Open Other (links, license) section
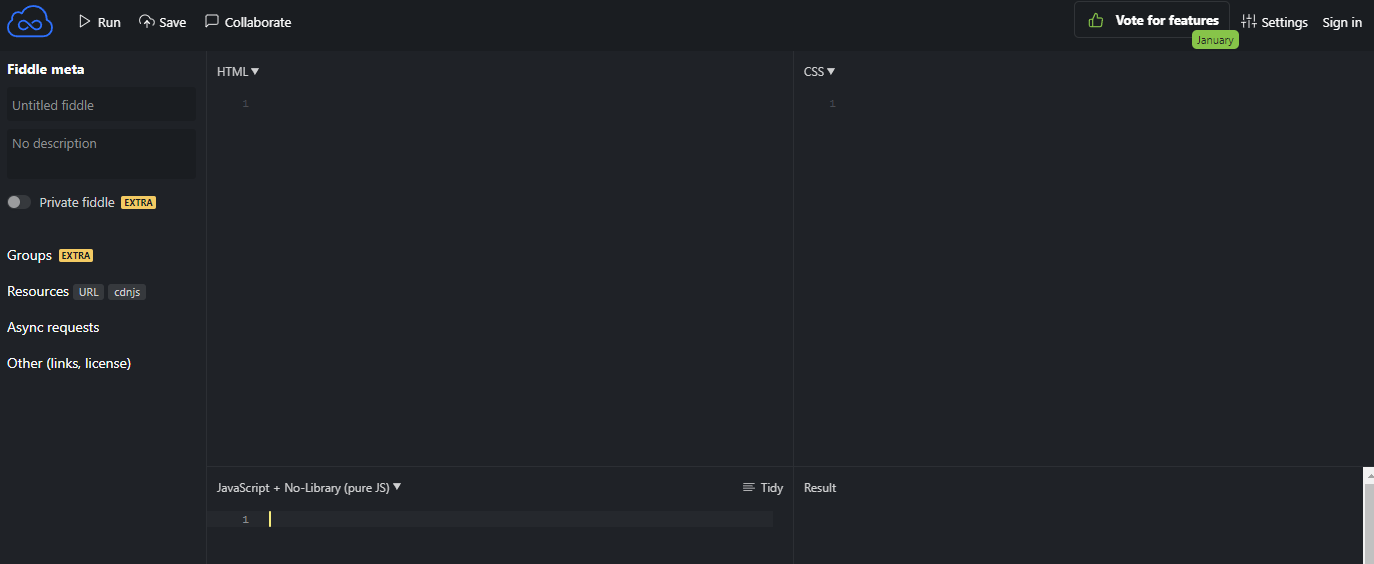1374x564 pixels. point(69,363)
